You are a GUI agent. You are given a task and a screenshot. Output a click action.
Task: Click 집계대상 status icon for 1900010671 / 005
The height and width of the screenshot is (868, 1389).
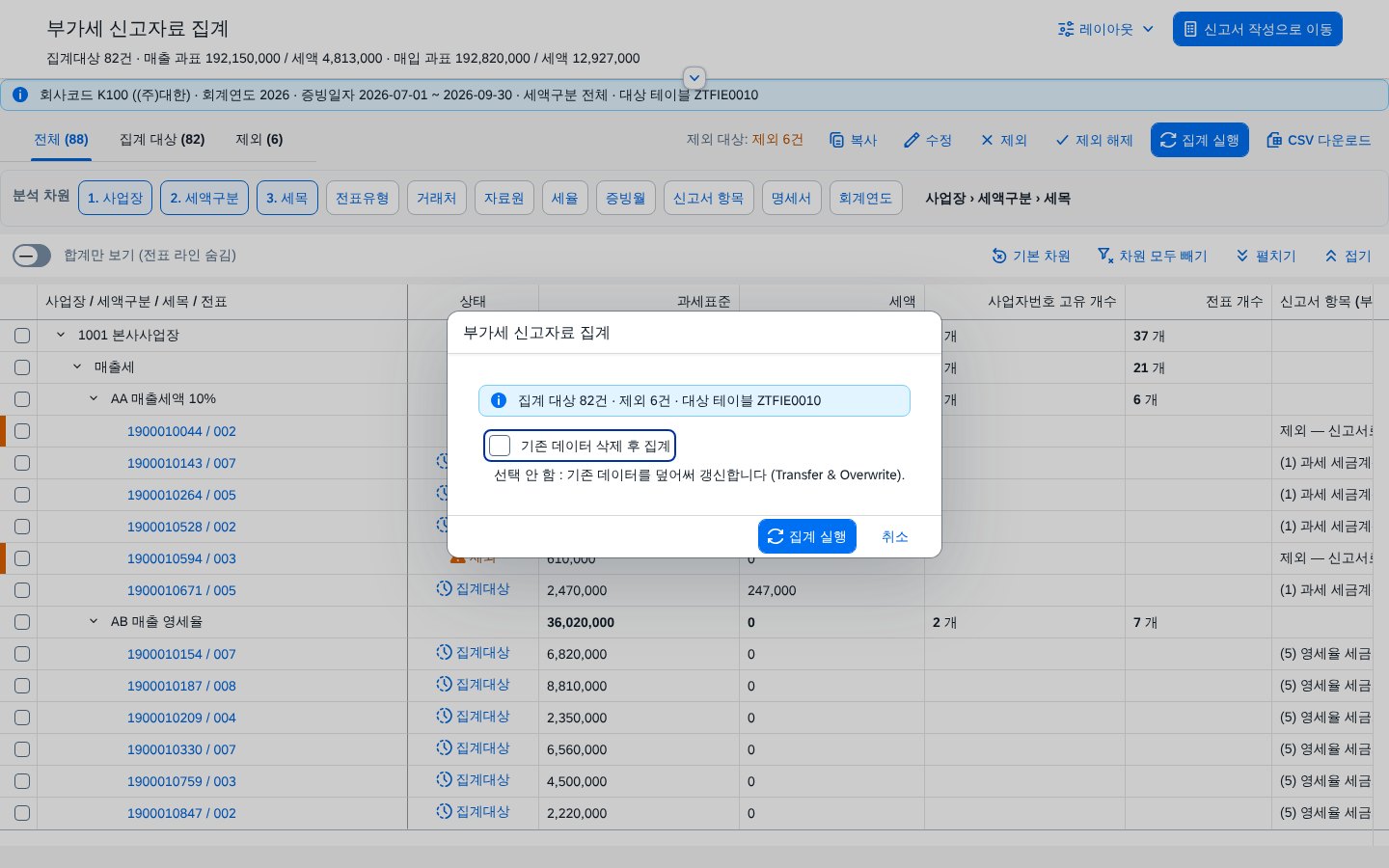444,588
